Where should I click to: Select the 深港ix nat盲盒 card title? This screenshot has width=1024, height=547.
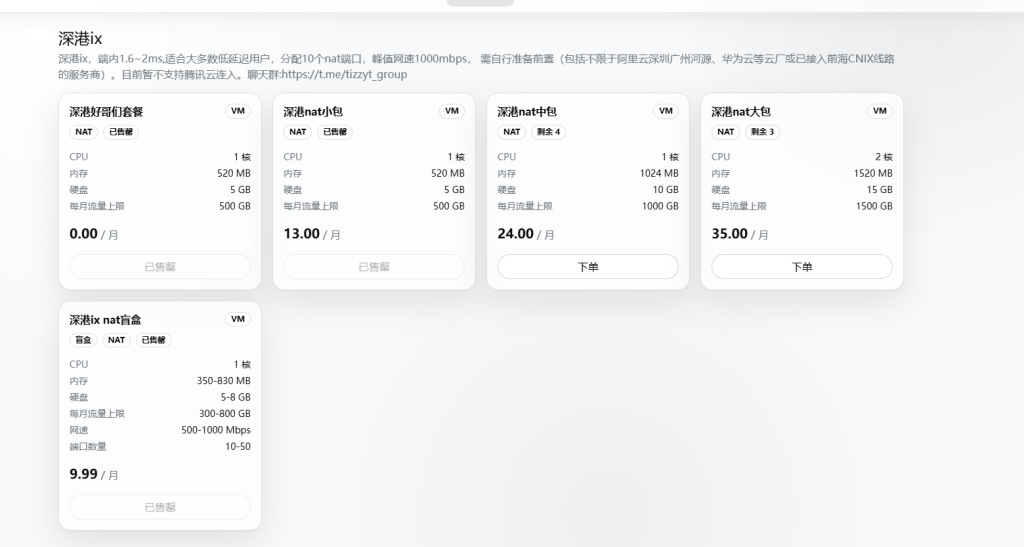105,320
